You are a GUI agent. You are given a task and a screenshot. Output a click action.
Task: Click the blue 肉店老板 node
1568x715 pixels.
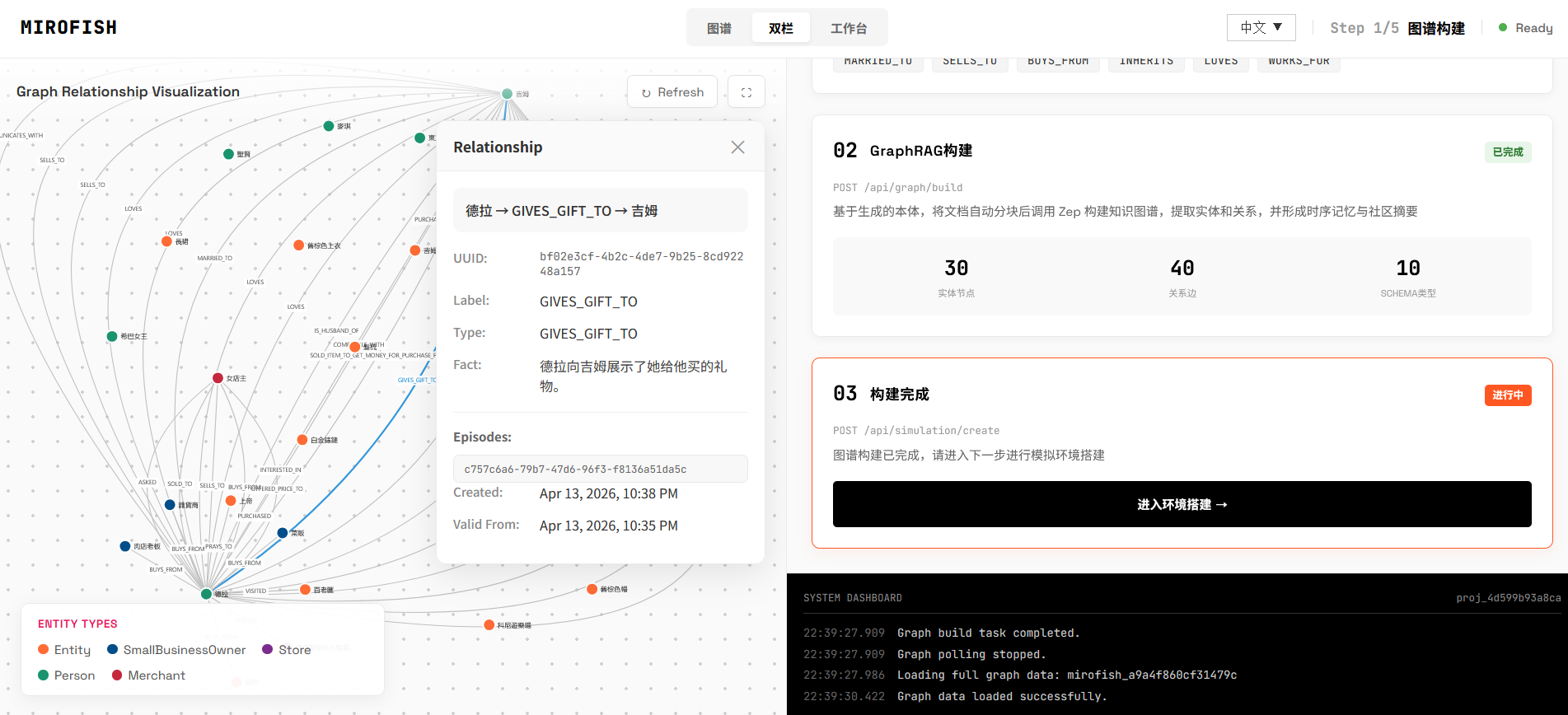coord(125,546)
